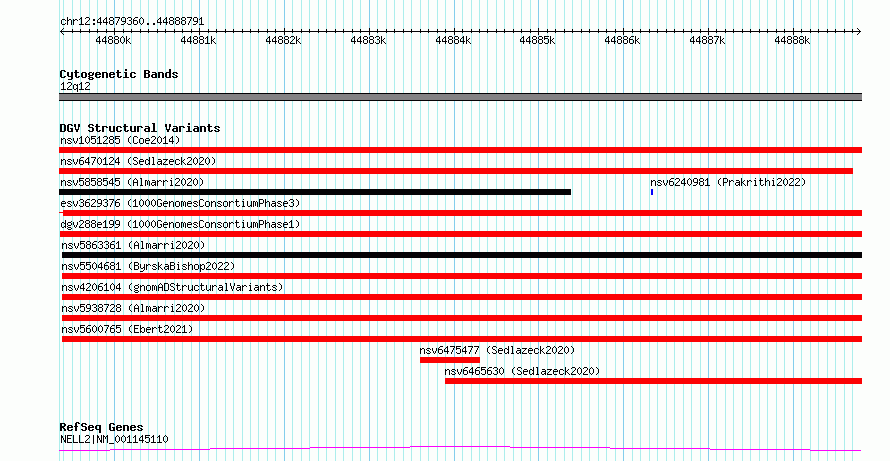Click the black bar under nsv5858545
Viewport: 890px width, 461px height.
pyautogui.click(x=315, y=192)
